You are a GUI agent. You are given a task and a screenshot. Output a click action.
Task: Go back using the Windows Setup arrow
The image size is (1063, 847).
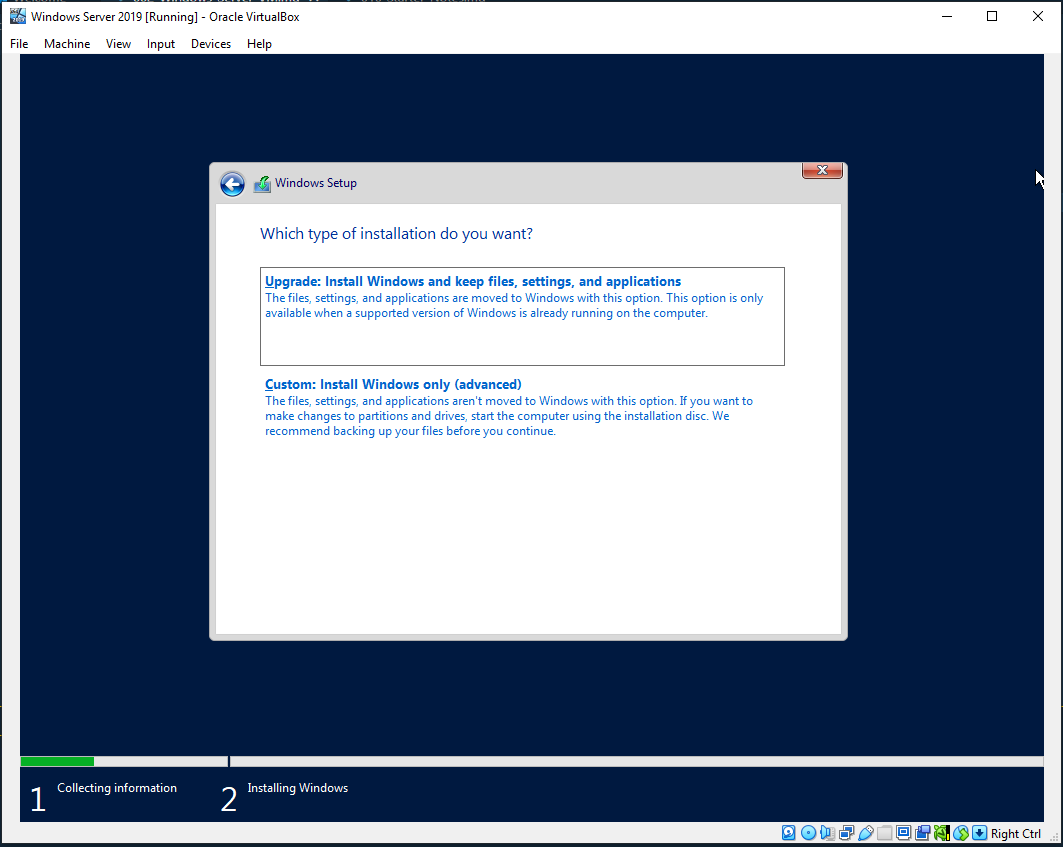point(232,184)
